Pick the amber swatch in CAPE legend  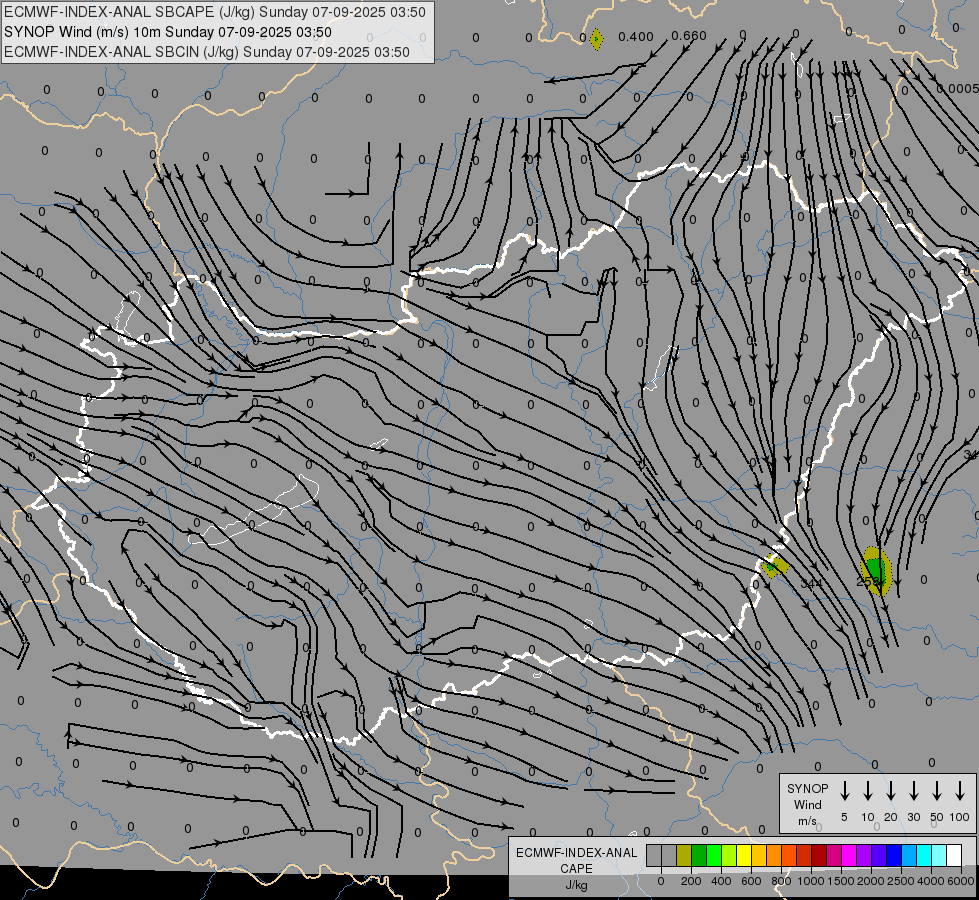[759, 855]
